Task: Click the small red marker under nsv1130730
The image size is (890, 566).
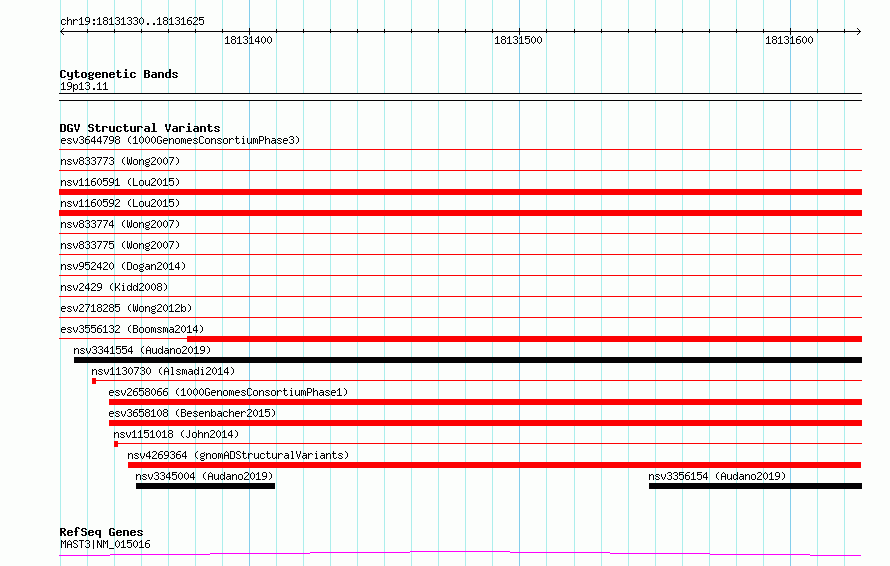Action: pyautogui.click(x=94, y=381)
